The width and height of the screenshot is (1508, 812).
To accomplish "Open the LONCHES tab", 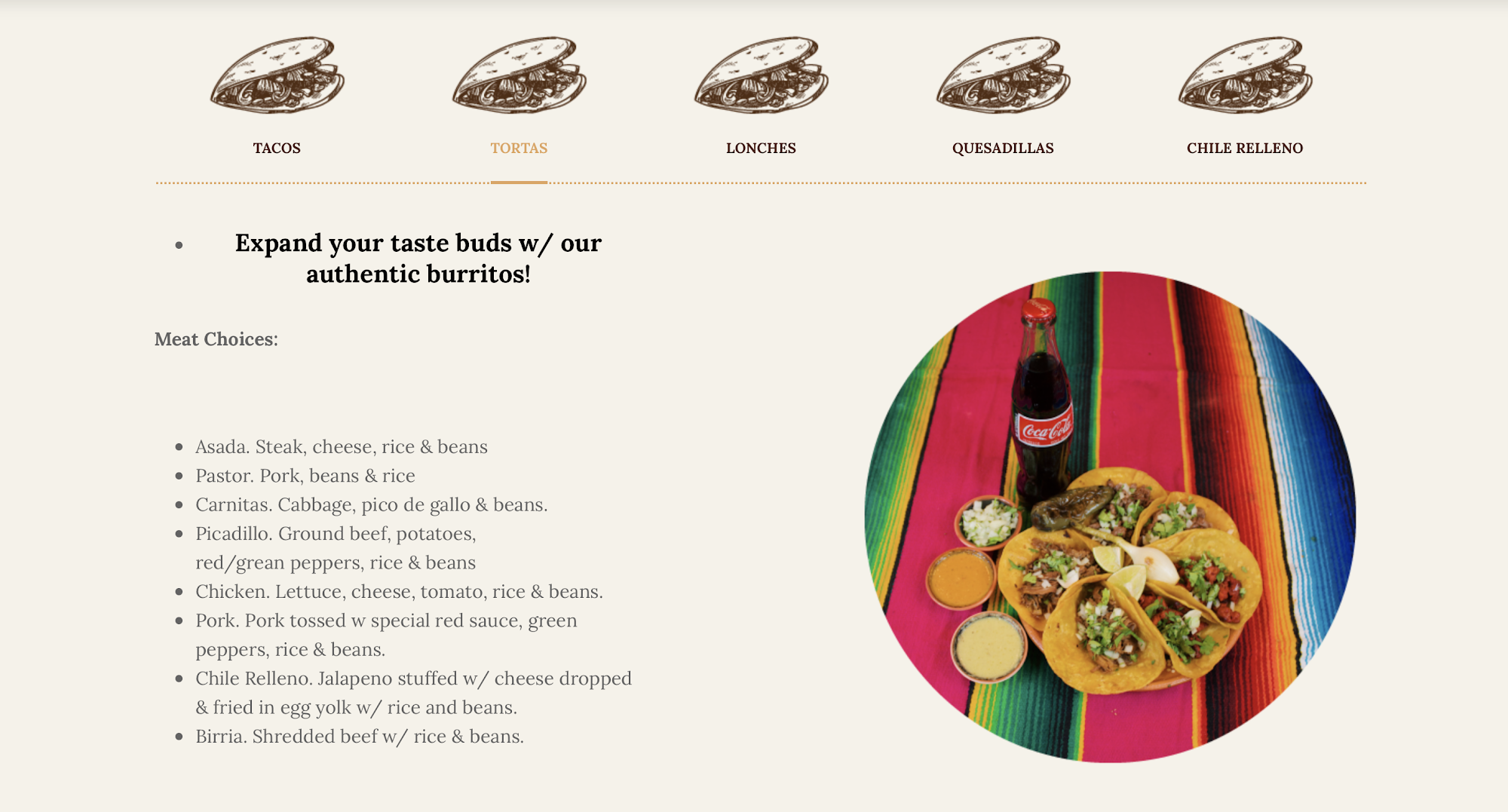I will coord(761,148).
